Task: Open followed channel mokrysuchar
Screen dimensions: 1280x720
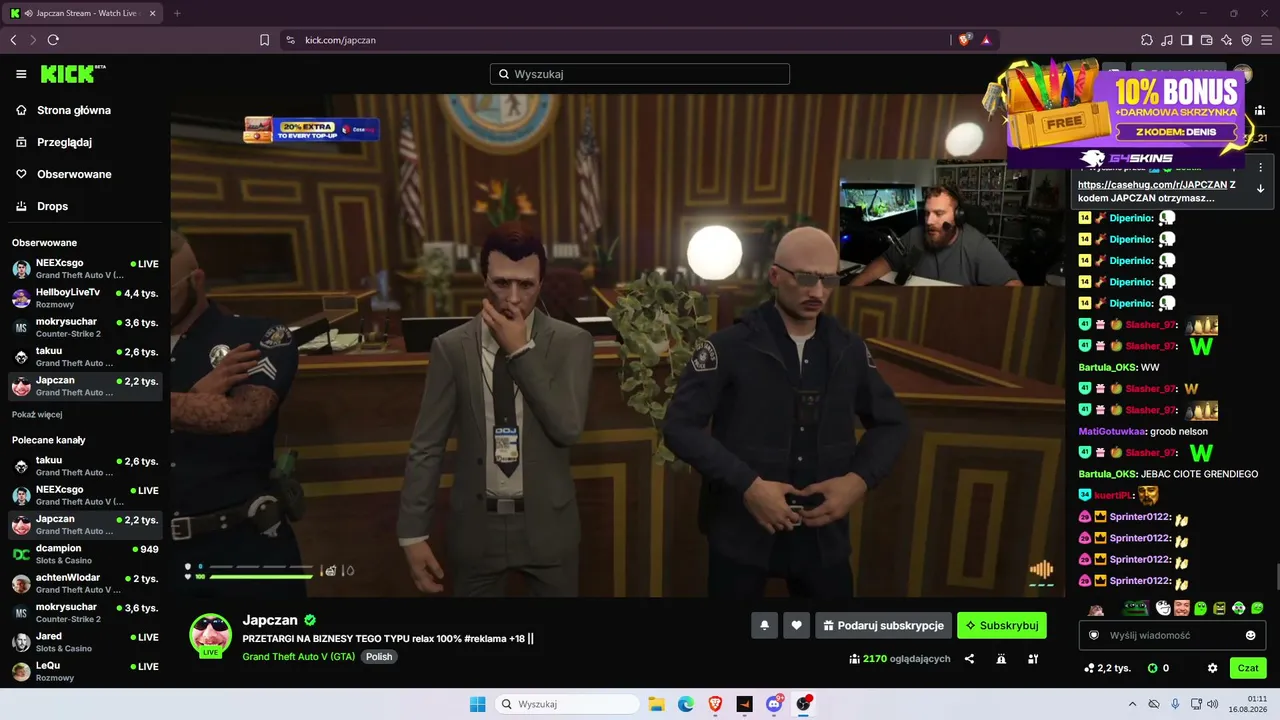Action: 85,327
